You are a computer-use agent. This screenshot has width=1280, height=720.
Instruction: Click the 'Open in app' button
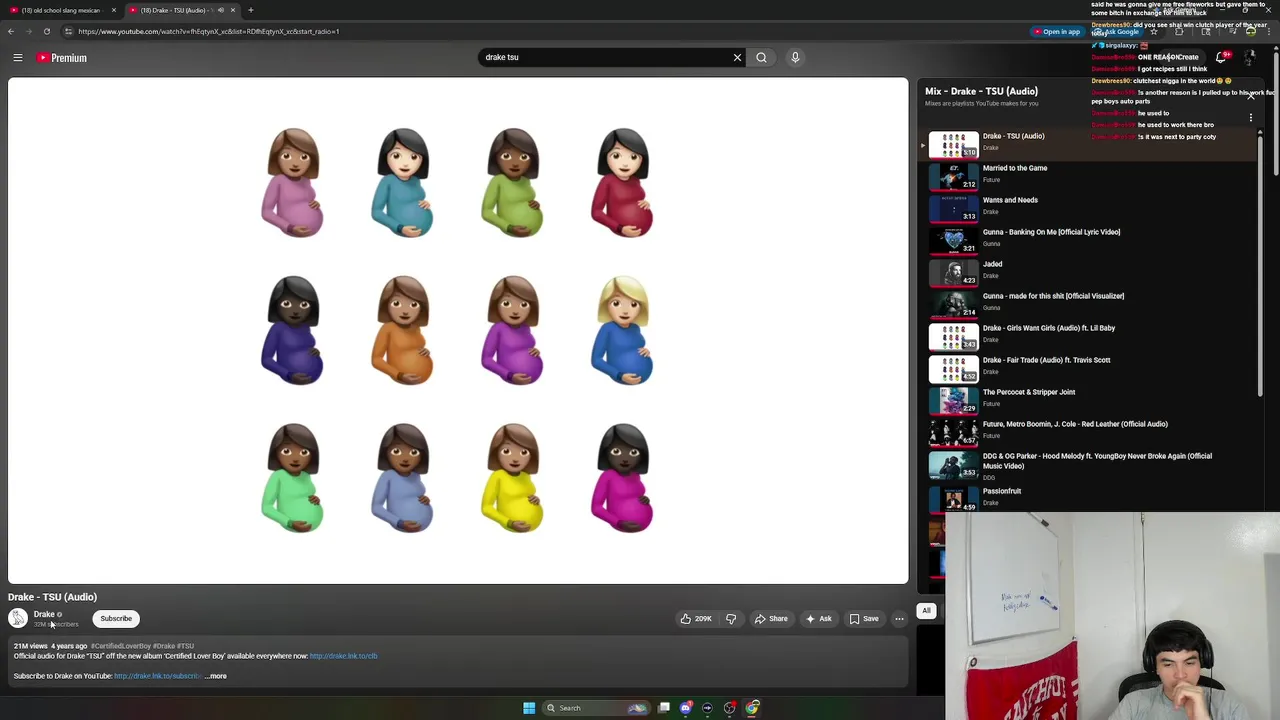1057,31
